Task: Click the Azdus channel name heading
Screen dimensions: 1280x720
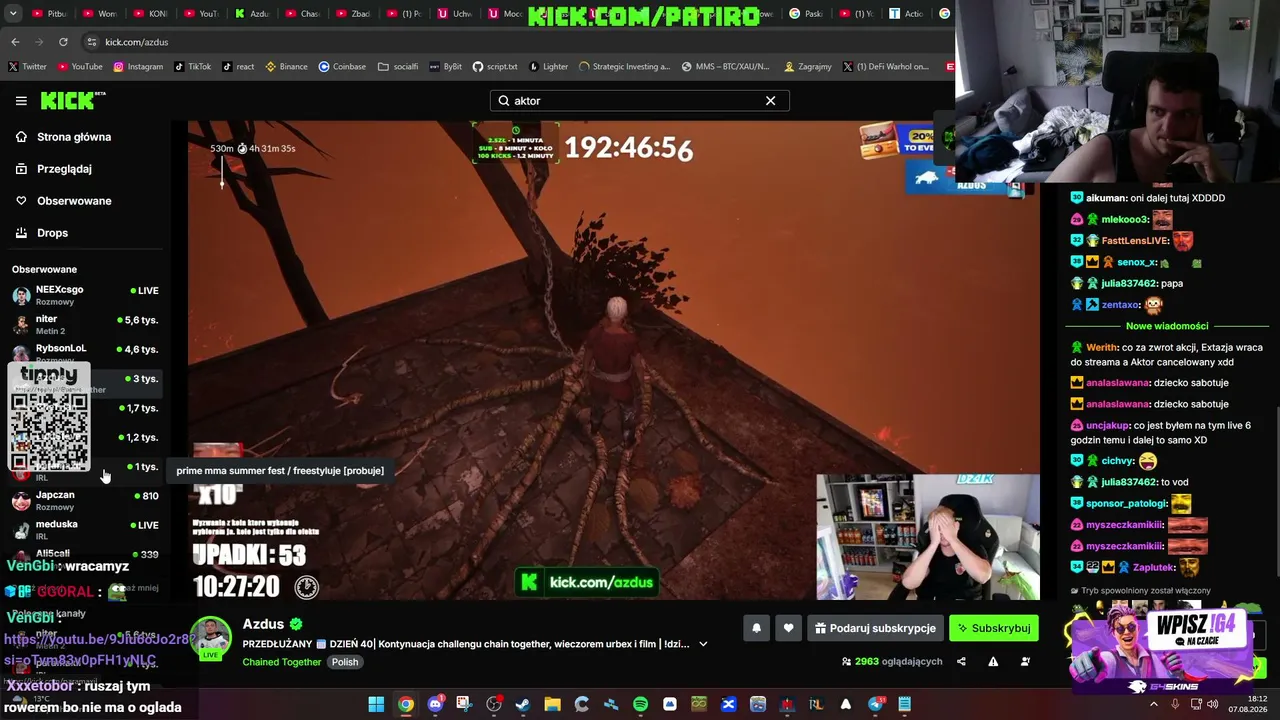Action: (x=263, y=625)
